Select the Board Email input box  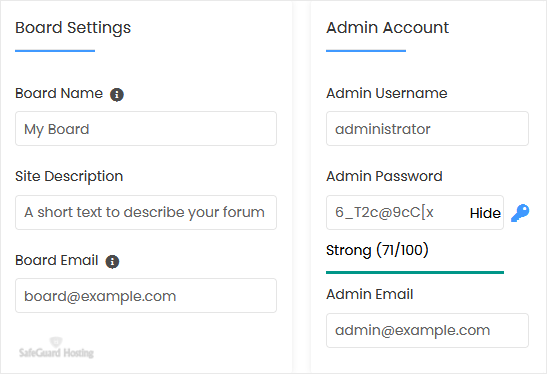146,296
